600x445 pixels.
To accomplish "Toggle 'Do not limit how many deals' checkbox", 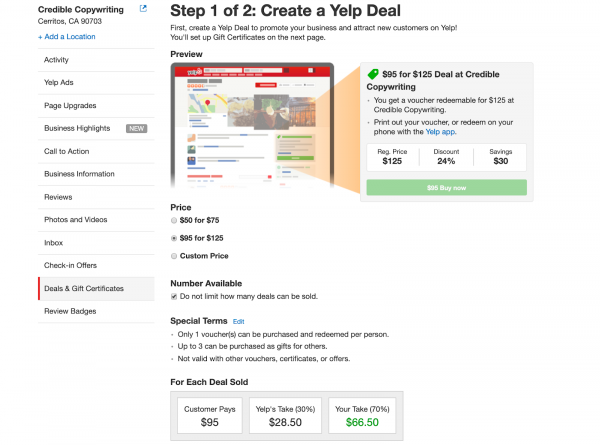I will coord(174,297).
